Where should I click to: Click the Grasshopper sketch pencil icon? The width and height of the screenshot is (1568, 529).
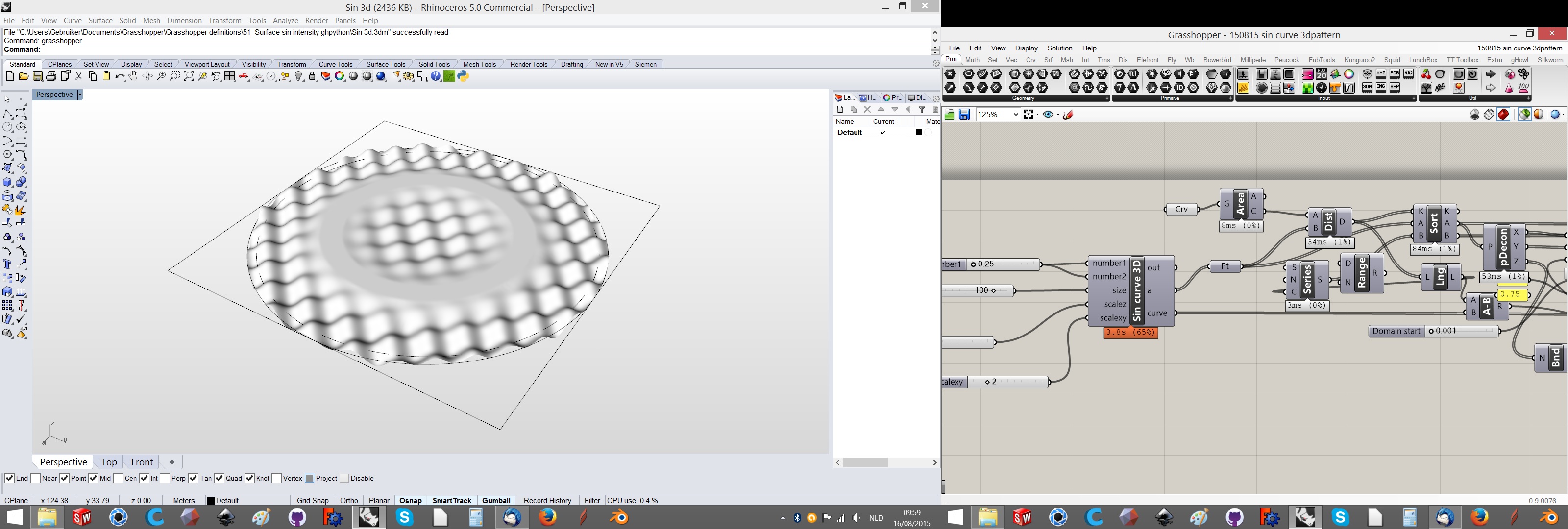point(1068,115)
